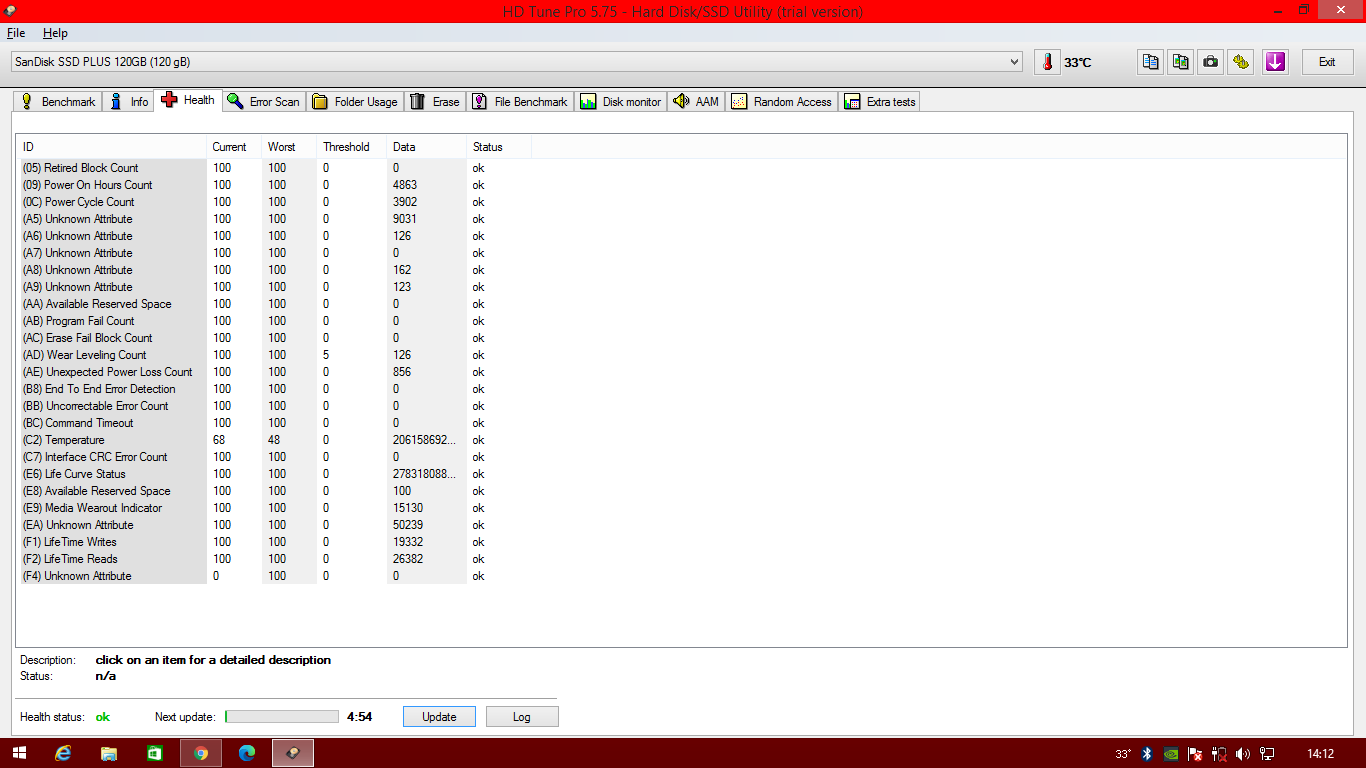Image resolution: width=1366 pixels, height=768 pixels.
Task: Select the Erase Fail Block Count row
Action: [275, 338]
